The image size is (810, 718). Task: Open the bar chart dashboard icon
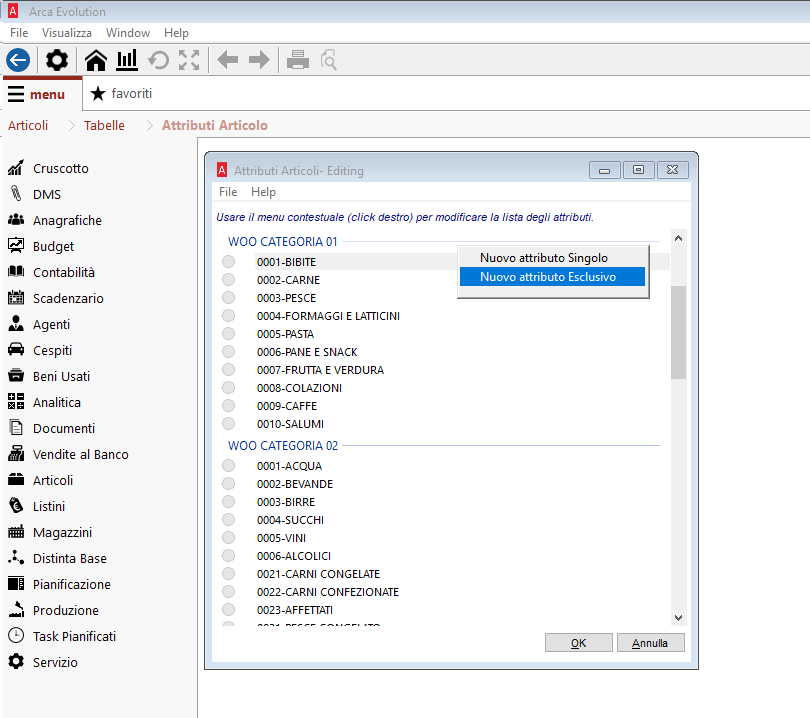tap(127, 60)
